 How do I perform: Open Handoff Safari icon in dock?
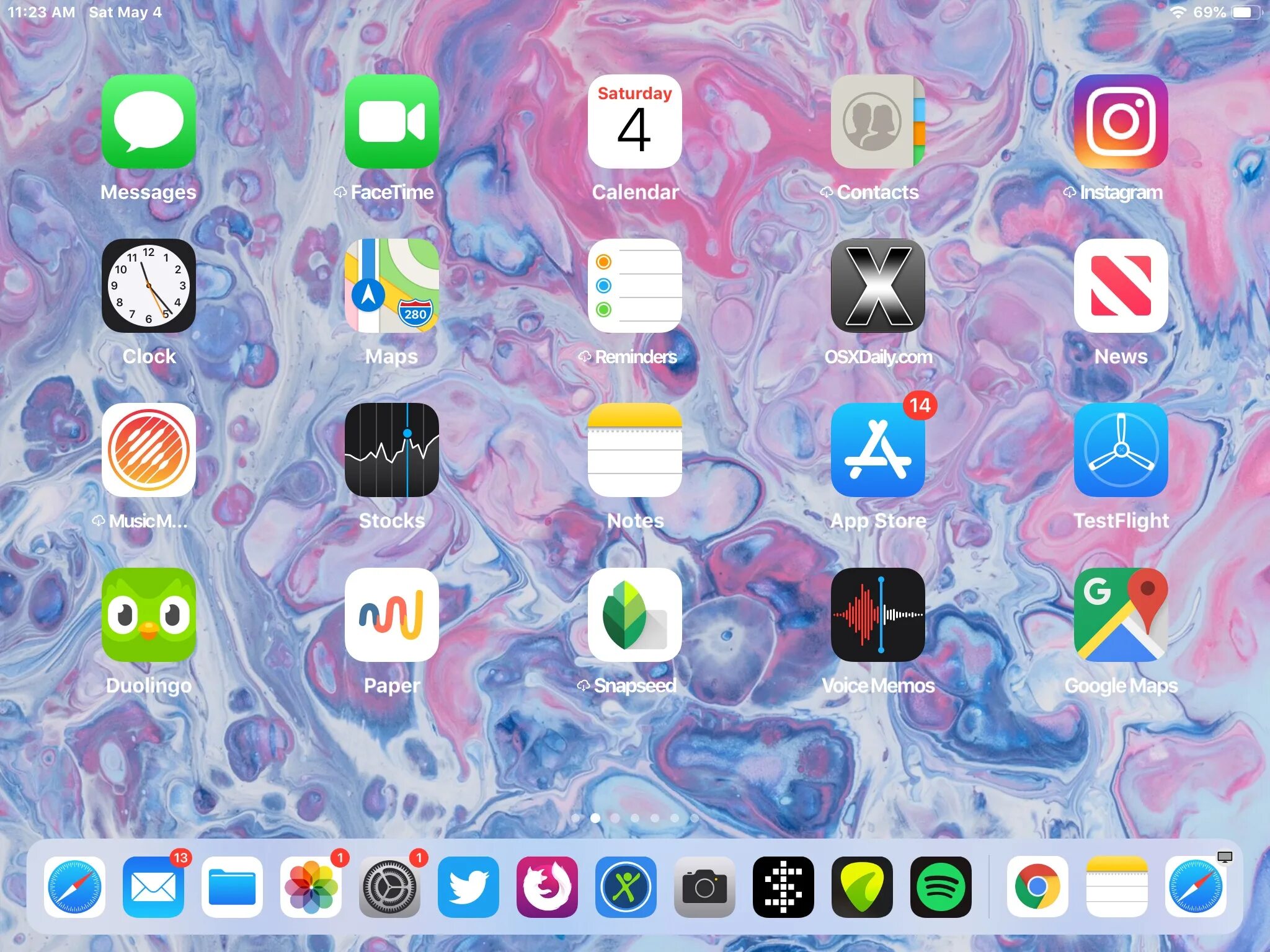point(1195,887)
